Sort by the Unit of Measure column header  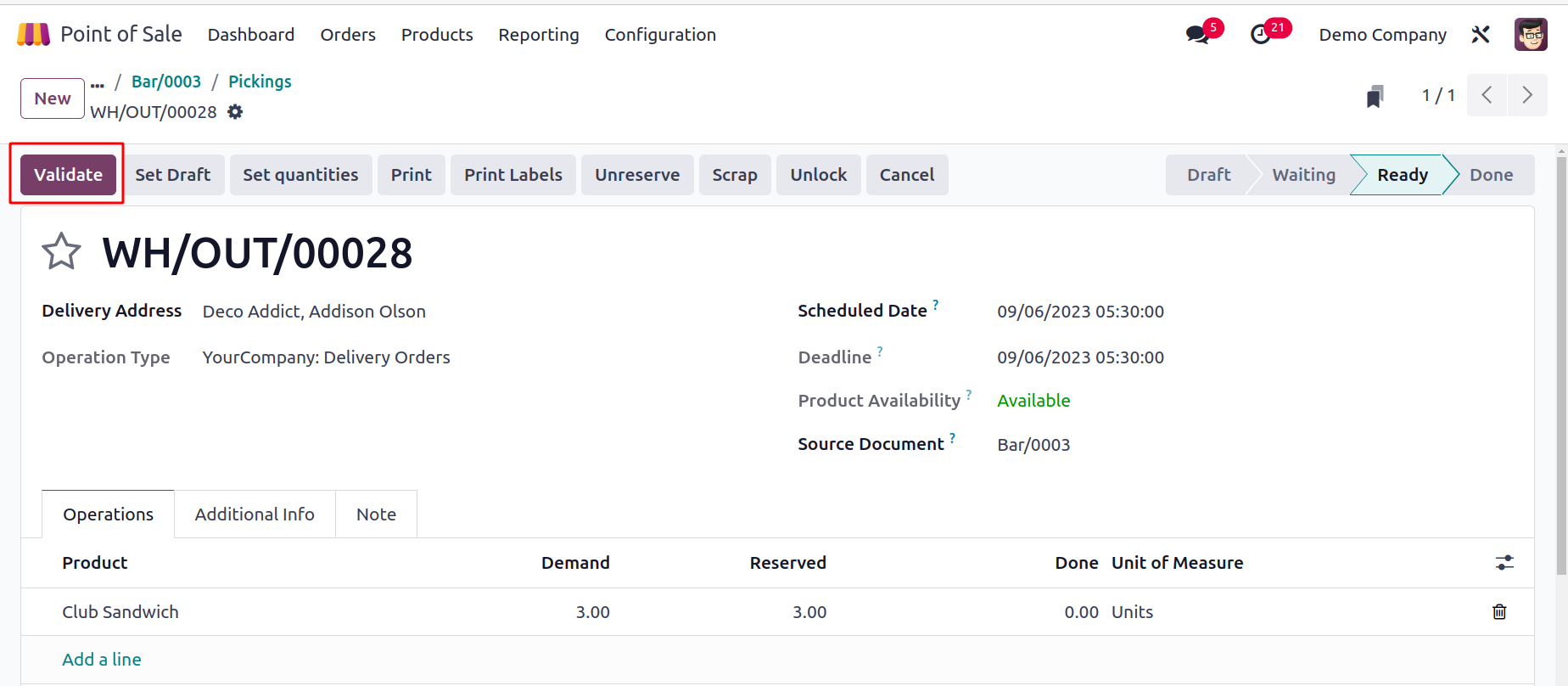tap(1178, 563)
